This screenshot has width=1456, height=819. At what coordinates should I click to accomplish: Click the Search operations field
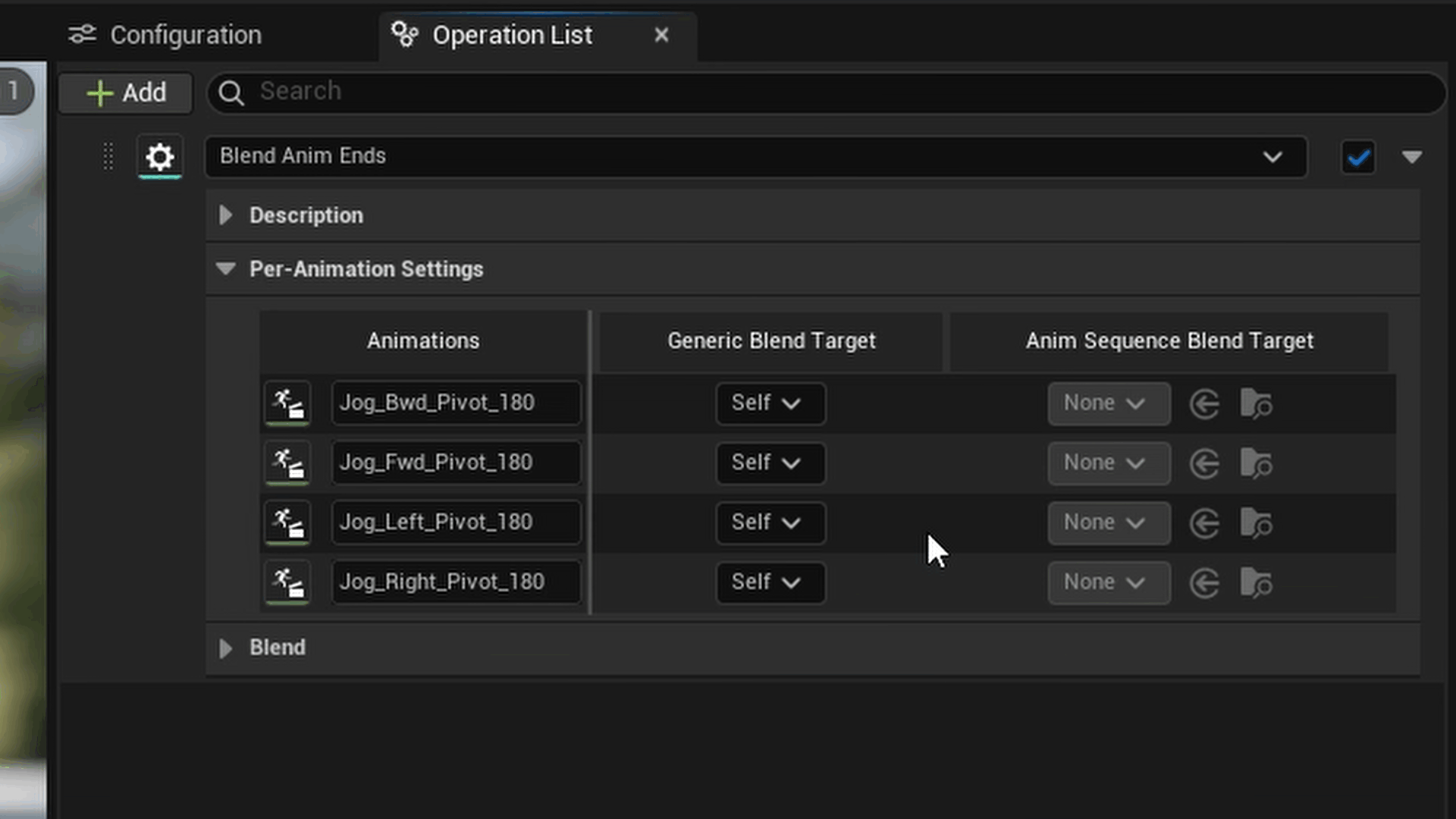827,93
